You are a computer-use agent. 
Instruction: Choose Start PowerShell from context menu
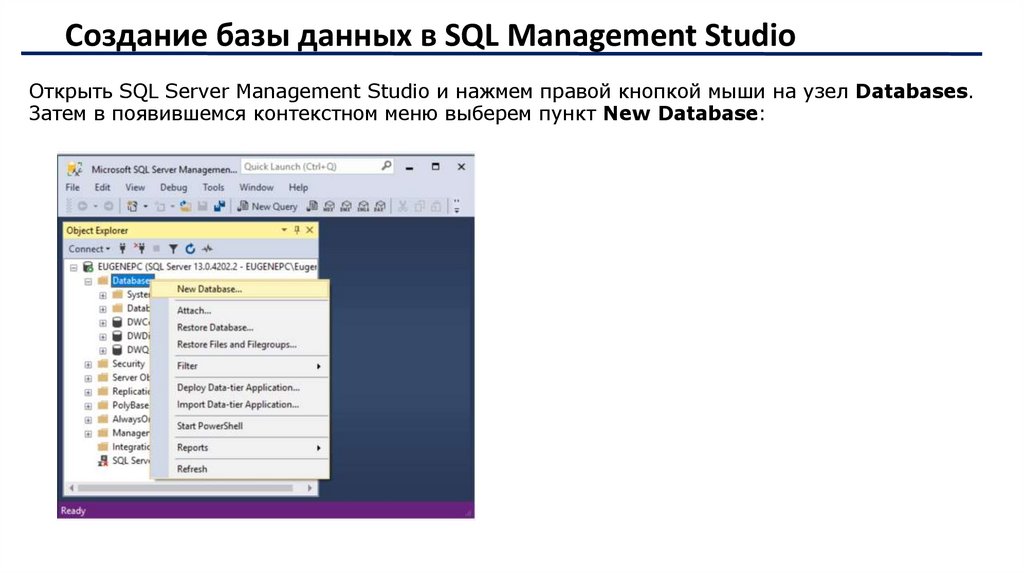pos(240,426)
